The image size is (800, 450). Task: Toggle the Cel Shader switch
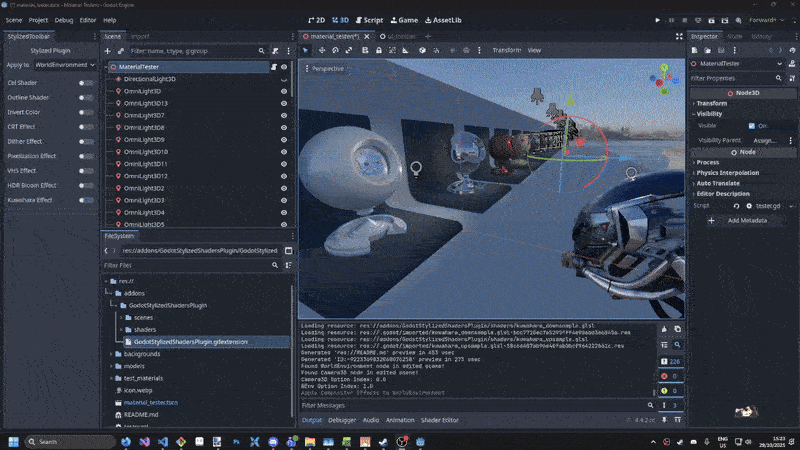pos(87,83)
